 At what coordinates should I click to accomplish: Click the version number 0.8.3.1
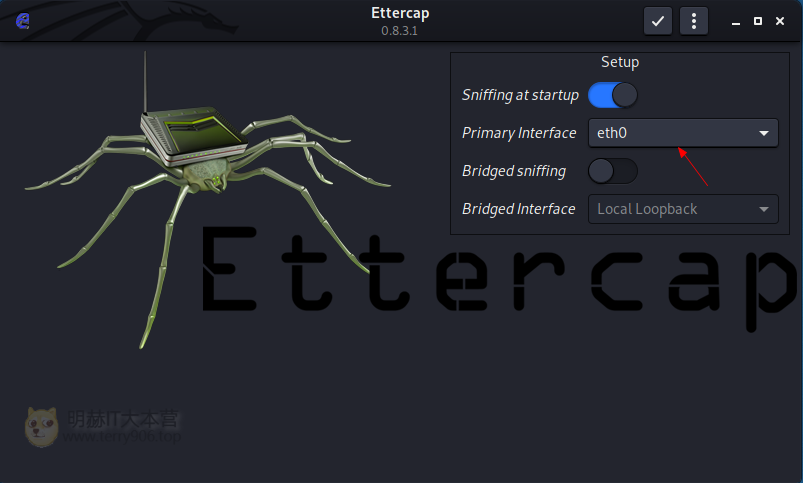pos(399,31)
